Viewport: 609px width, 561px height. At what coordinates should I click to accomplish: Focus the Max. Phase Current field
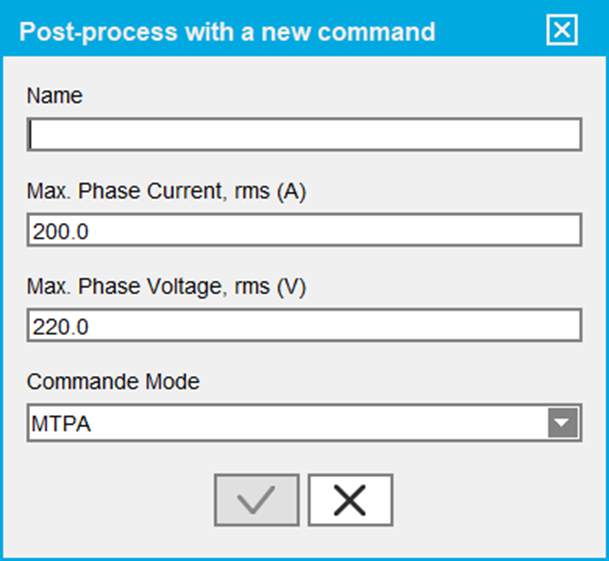pos(304,231)
